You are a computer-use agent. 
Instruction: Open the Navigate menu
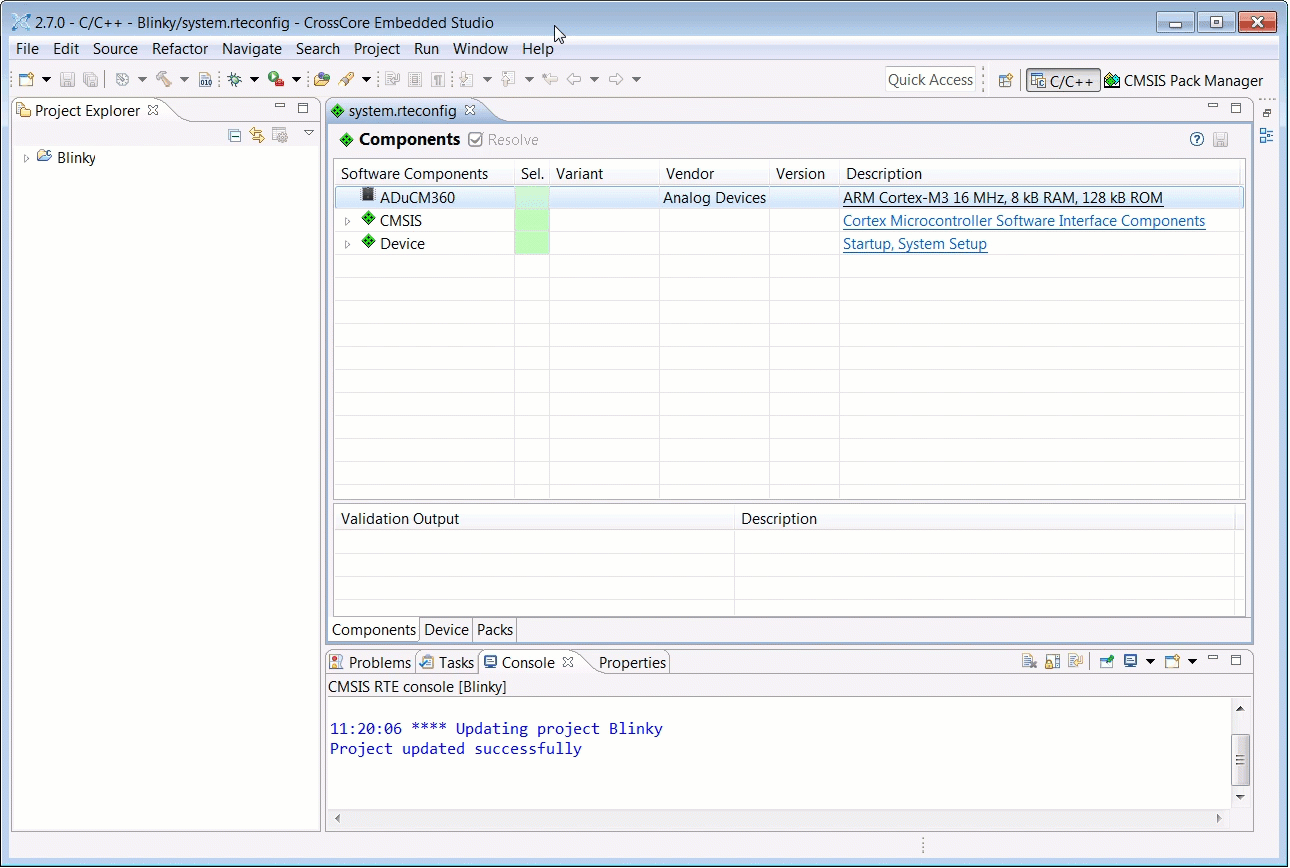click(252, 49)
